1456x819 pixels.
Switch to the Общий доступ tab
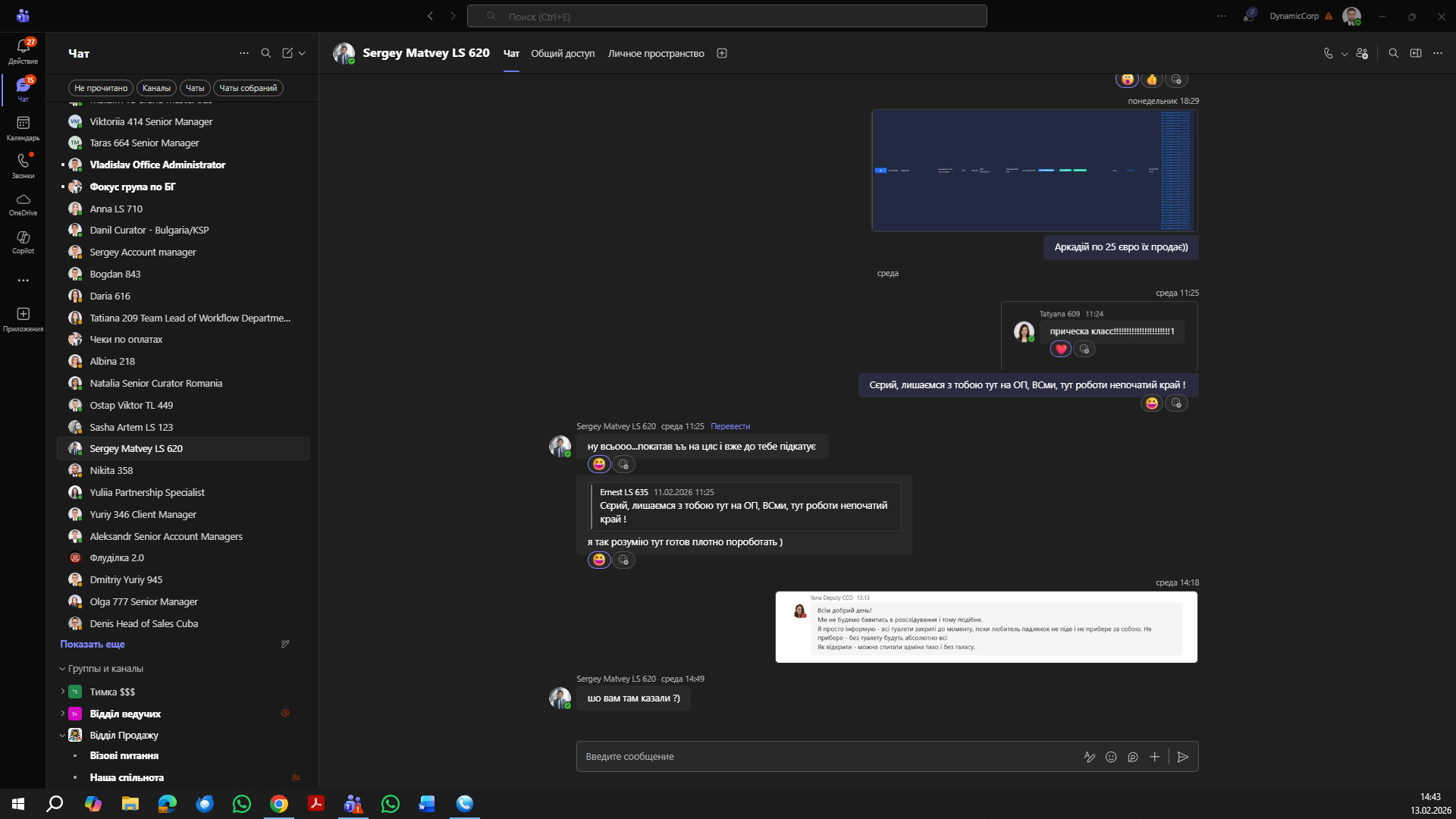point(563,53)
